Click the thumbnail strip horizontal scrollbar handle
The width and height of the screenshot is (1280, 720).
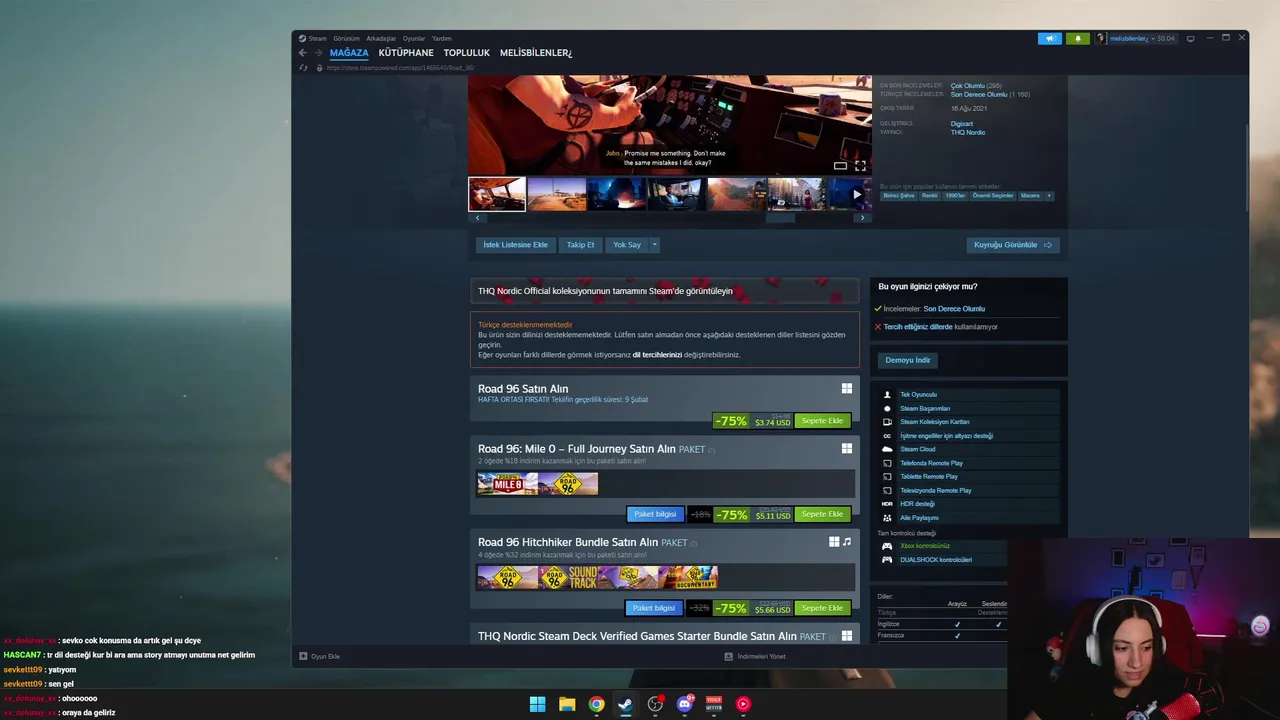click(781, 218)
